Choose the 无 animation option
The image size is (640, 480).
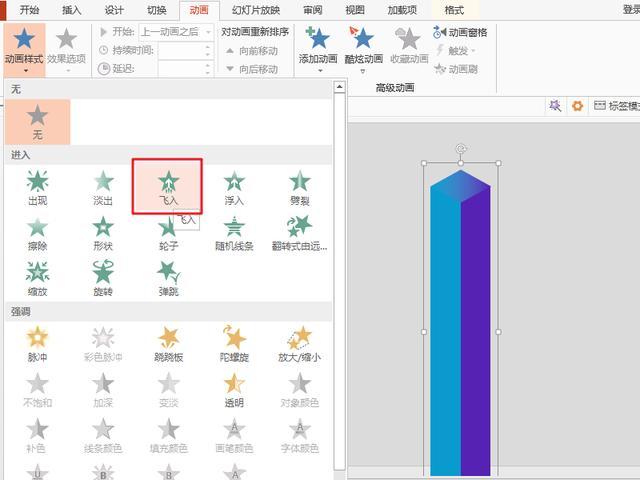38,122
